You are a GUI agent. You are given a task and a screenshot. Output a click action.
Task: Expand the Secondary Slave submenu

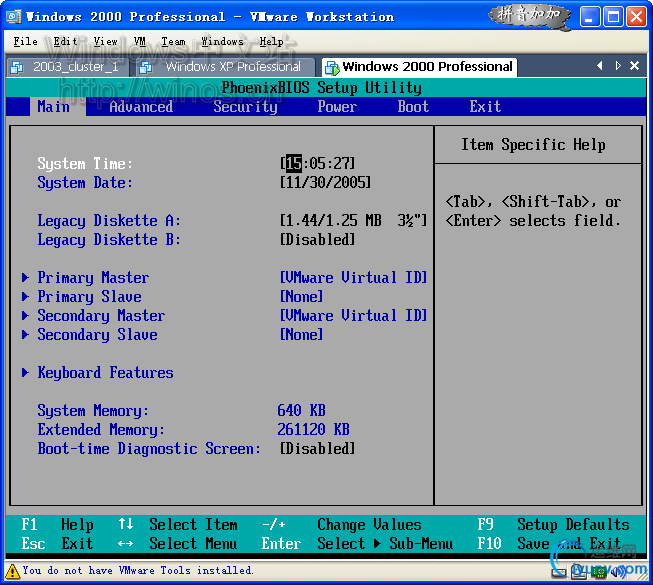click(97, 335)
